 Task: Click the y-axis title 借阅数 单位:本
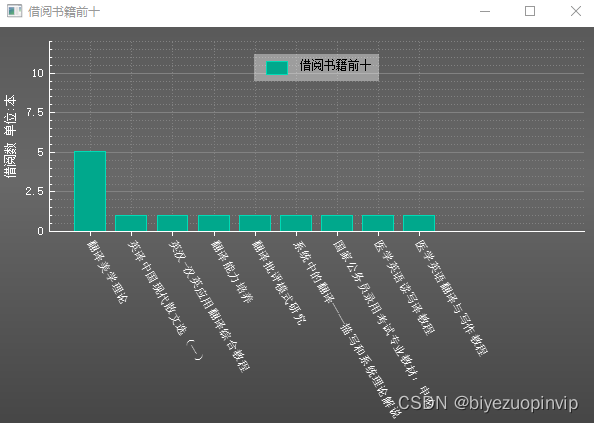10,136
